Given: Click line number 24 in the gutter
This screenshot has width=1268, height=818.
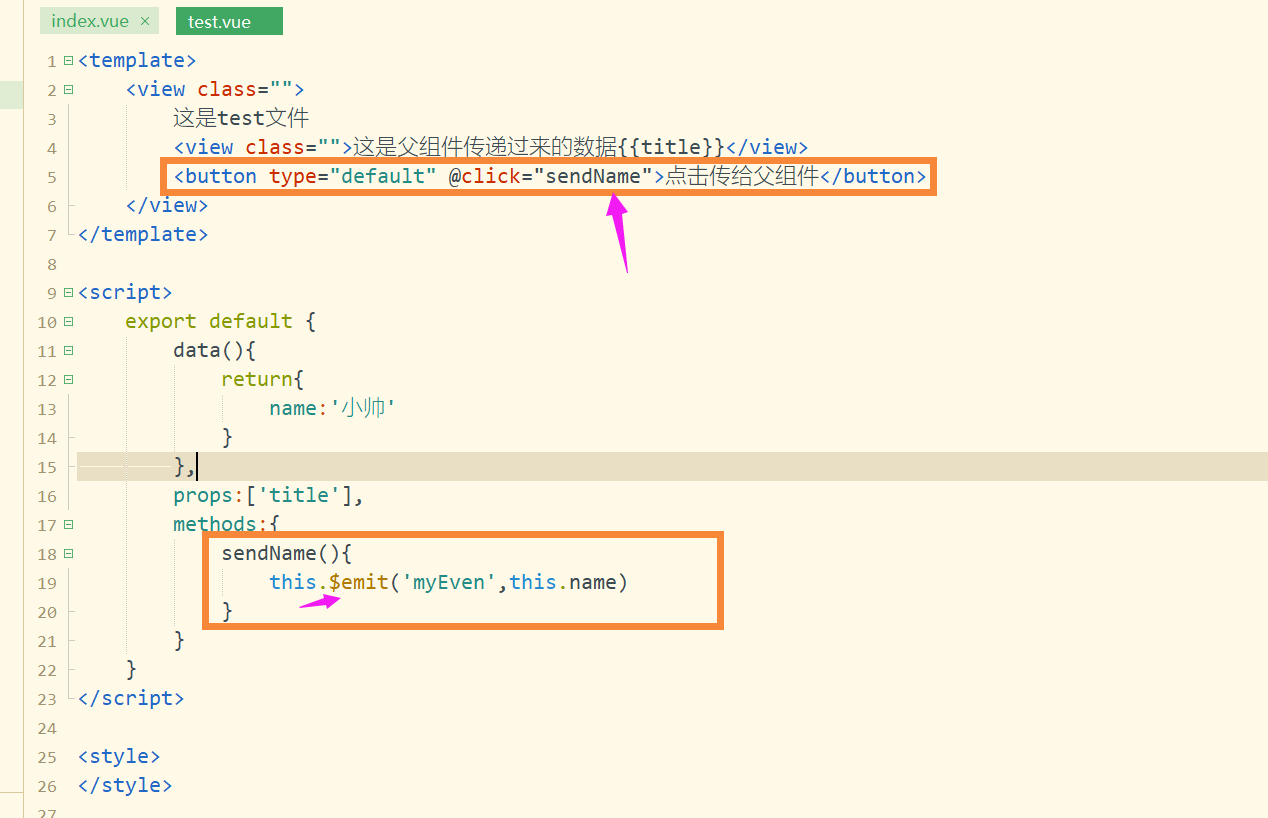Looking at the screenshot, I should tap(47, 728).
